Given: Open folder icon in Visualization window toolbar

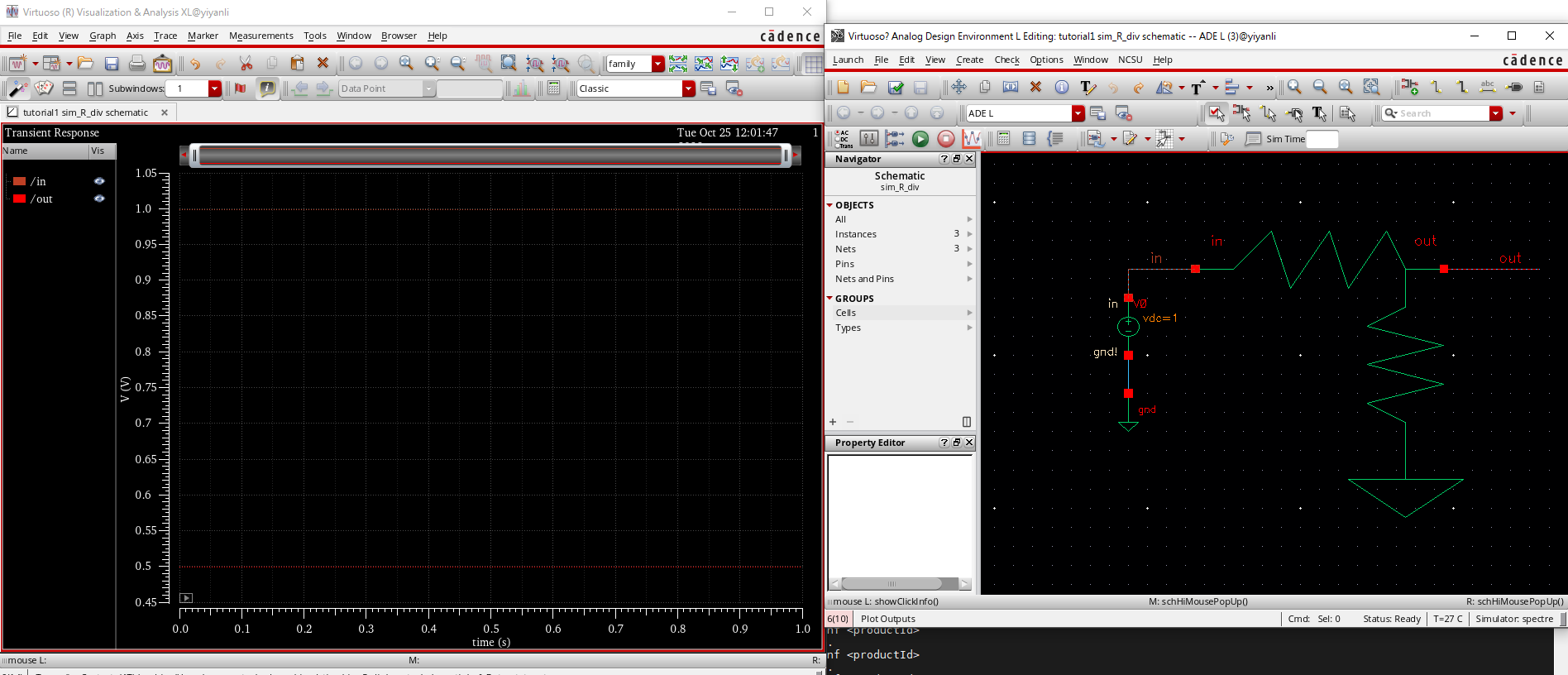Looking at the screenshot, I should click(x=85, y=63).
